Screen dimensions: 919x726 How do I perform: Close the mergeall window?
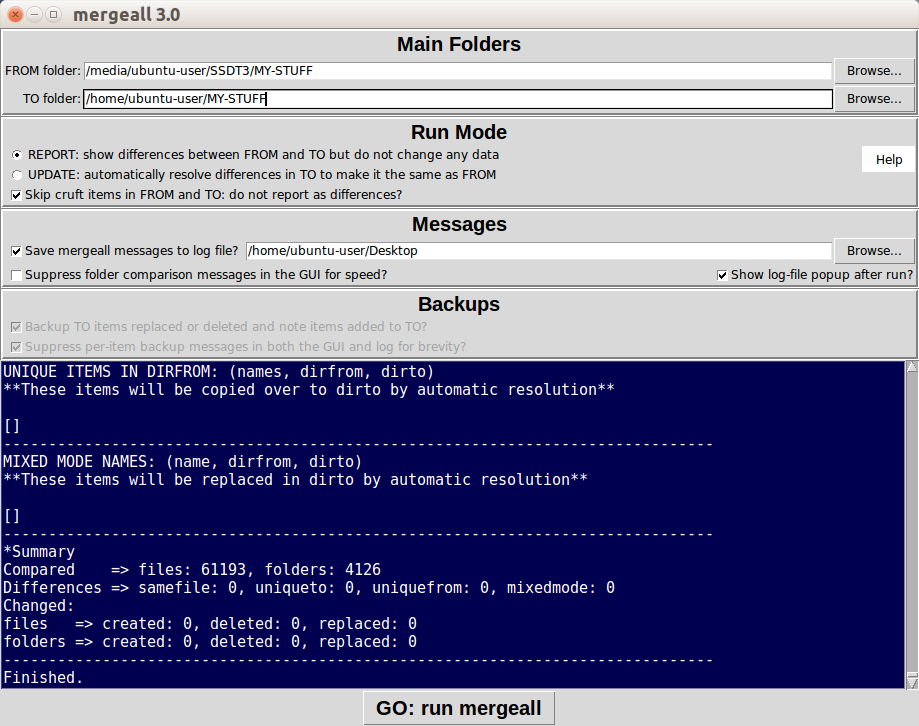coord(16,15)
